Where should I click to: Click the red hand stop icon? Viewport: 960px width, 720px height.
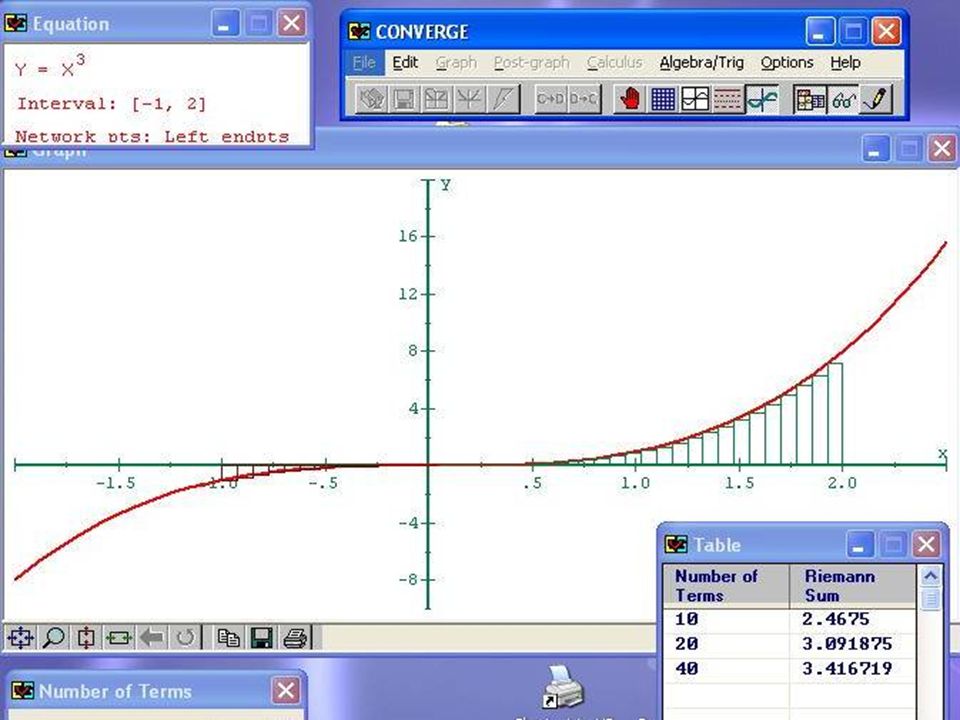(629, 99)
